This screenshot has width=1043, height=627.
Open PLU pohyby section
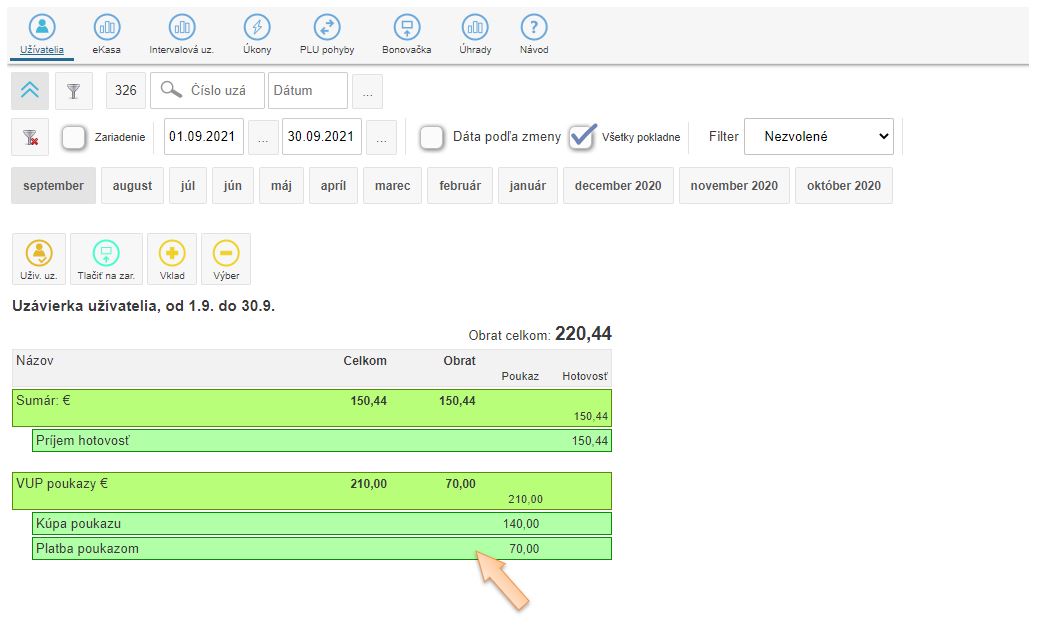click(327, 28)
